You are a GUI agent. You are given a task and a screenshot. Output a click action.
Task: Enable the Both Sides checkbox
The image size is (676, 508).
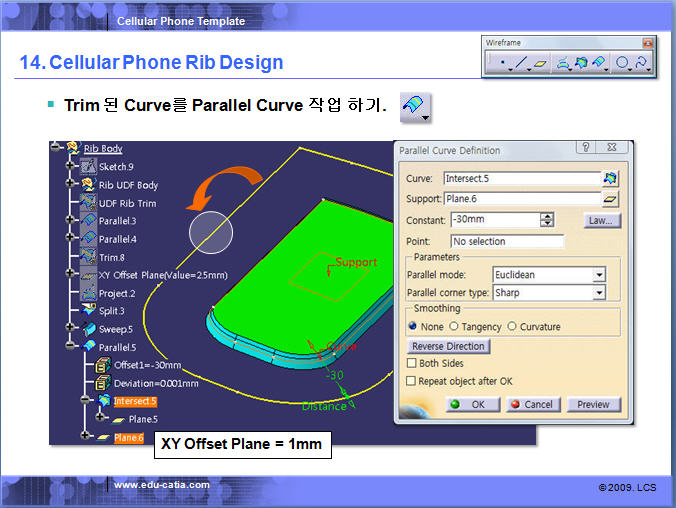pyautogui.click(x=411, y=364)
